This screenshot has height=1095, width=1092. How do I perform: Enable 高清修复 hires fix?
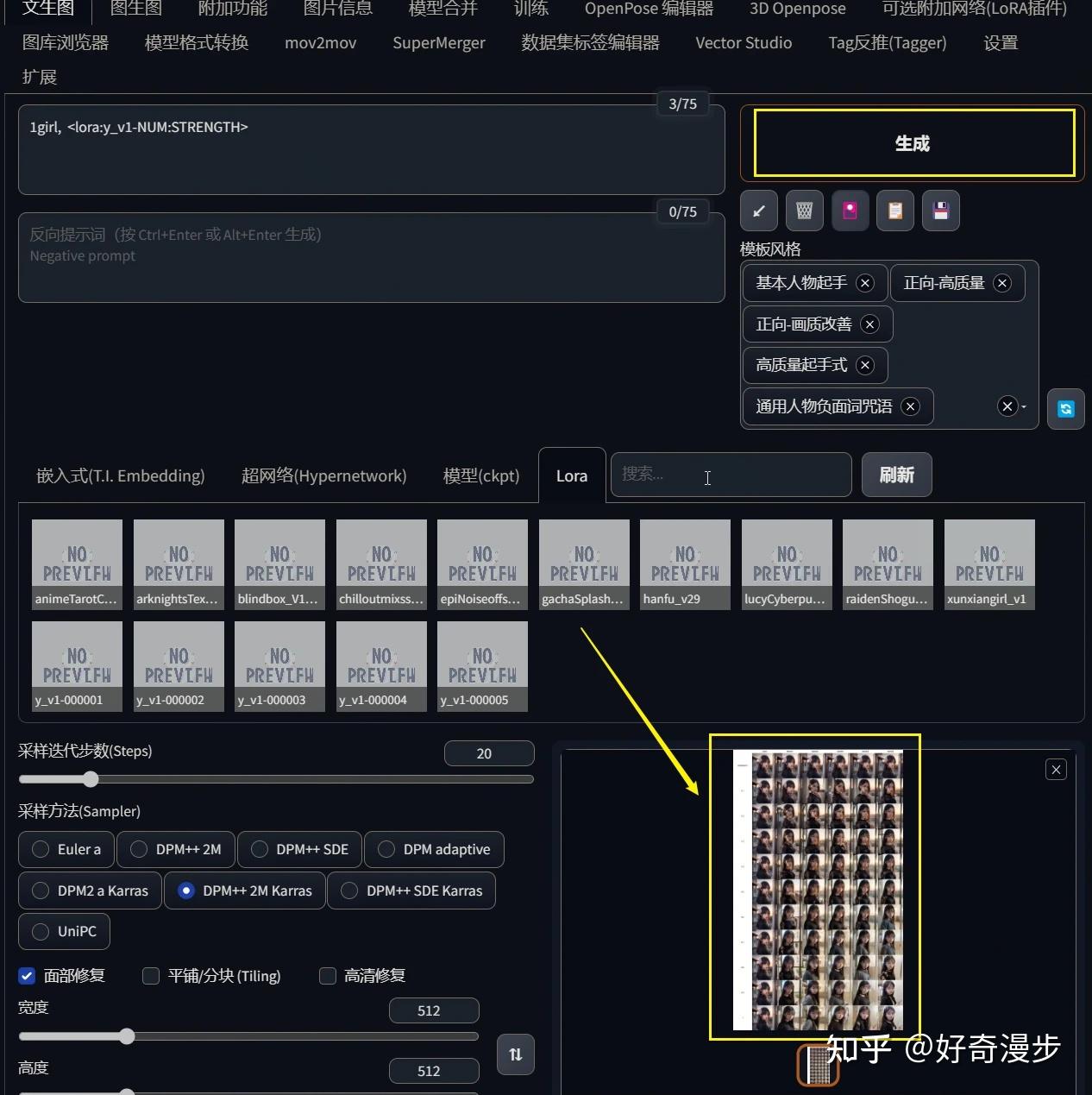(328, 976)
